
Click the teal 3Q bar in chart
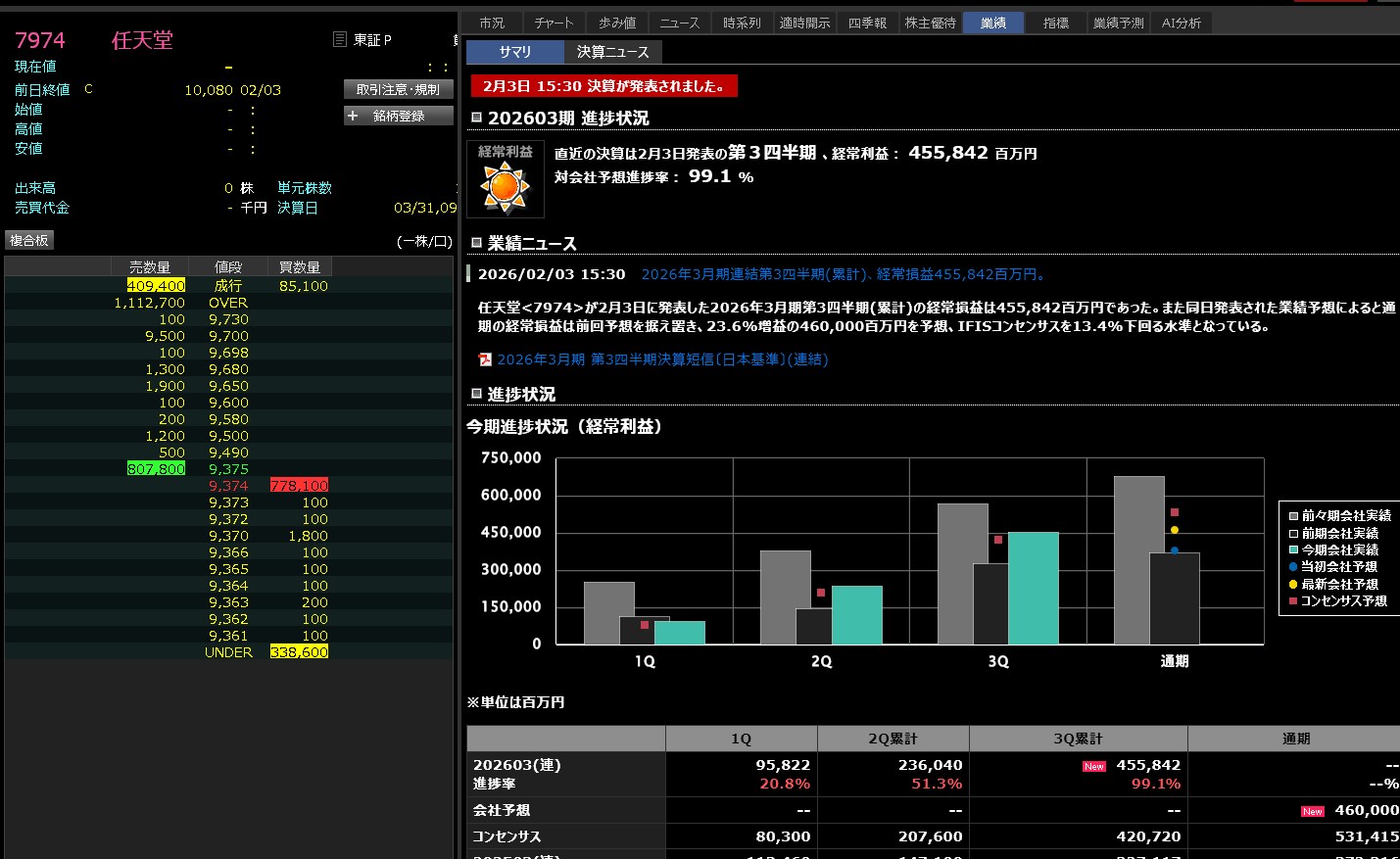click(x=1033, y=588)
